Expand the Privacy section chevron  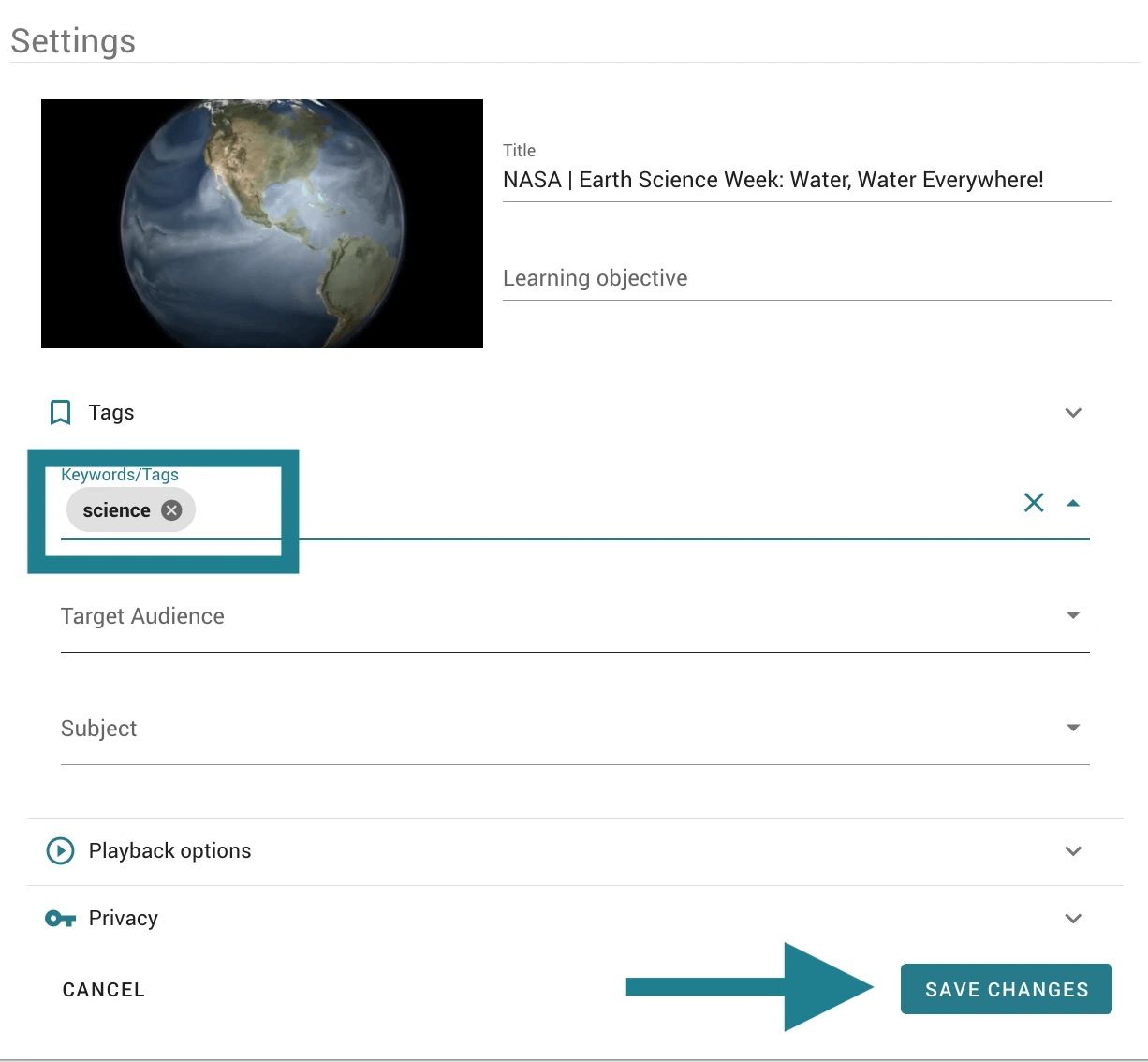tap(1073, 919)
